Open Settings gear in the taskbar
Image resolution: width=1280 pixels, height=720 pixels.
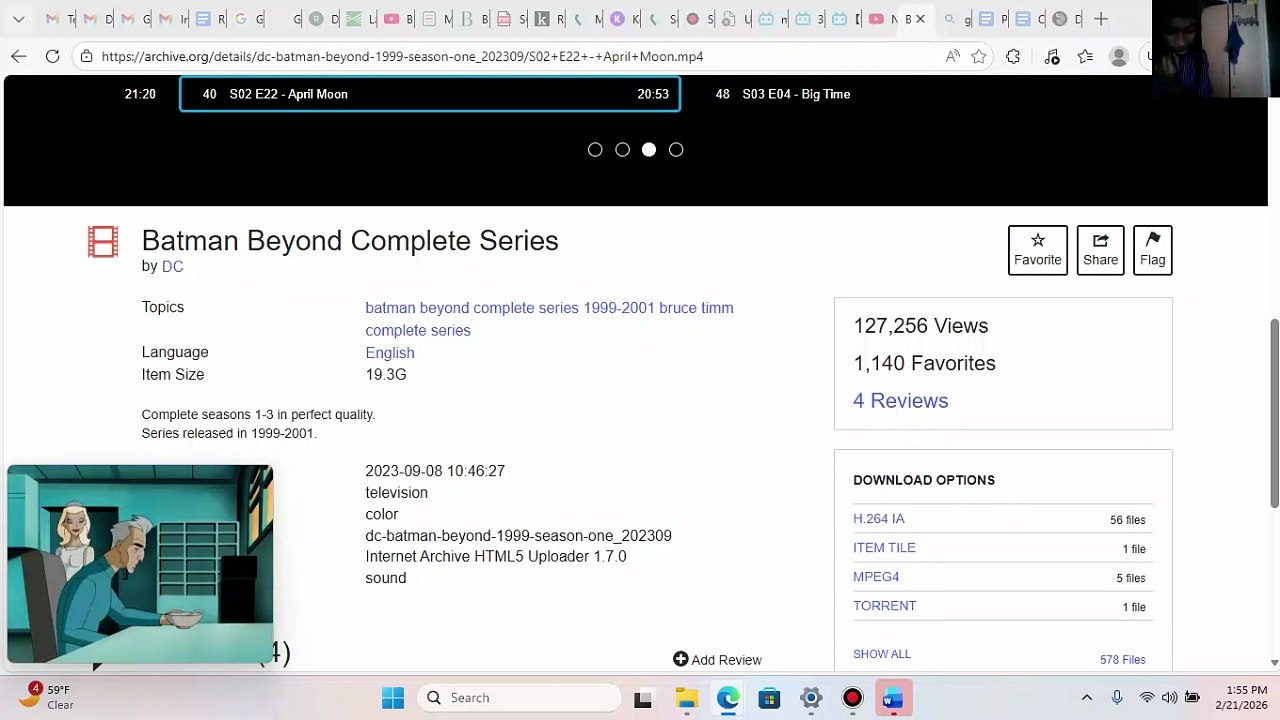[811, 698]
